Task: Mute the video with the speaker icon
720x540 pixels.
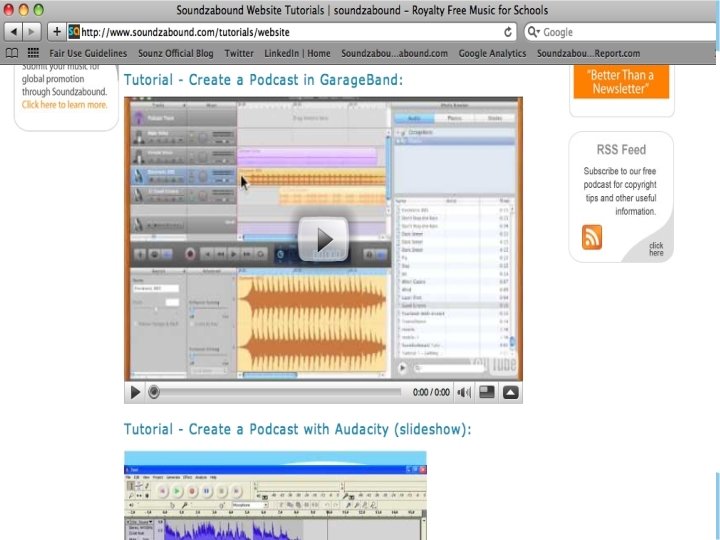Action: pyautogui.click(x=464, y=392)
